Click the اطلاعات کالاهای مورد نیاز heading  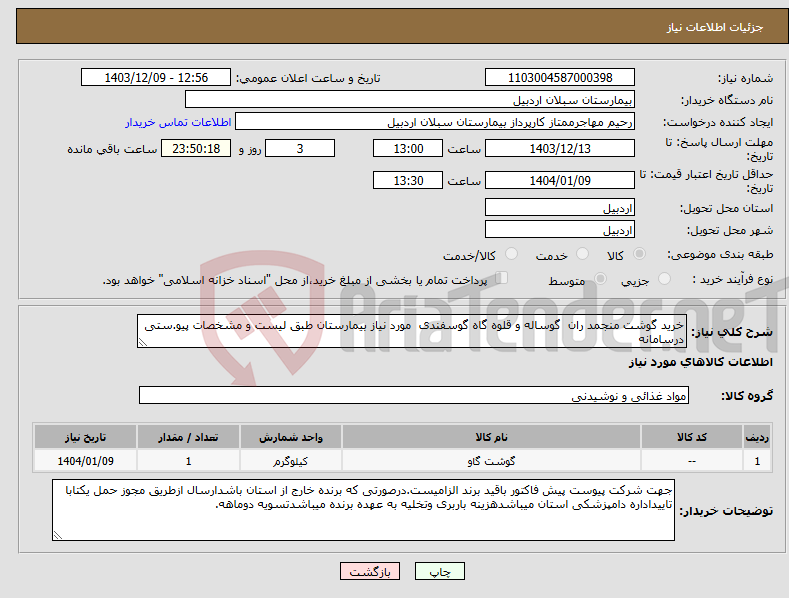700,362
